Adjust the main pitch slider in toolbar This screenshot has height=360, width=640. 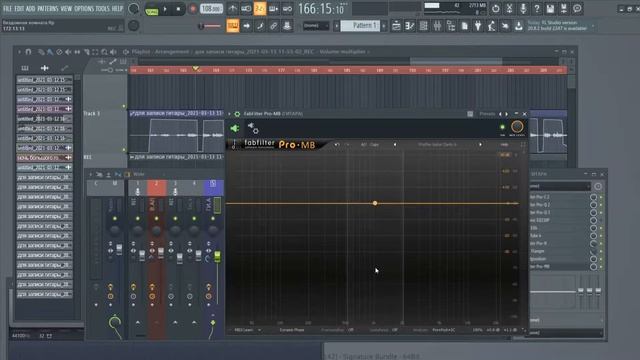209,26
